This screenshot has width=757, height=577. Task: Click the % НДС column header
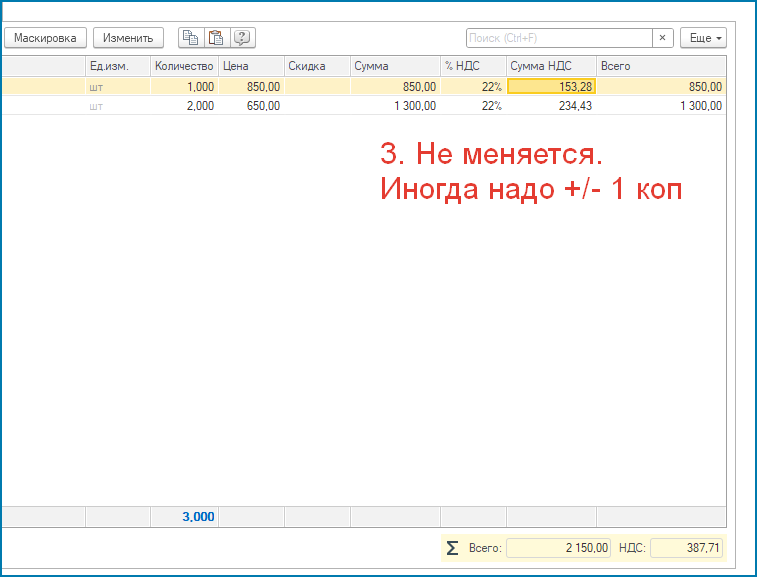(473, 66)
